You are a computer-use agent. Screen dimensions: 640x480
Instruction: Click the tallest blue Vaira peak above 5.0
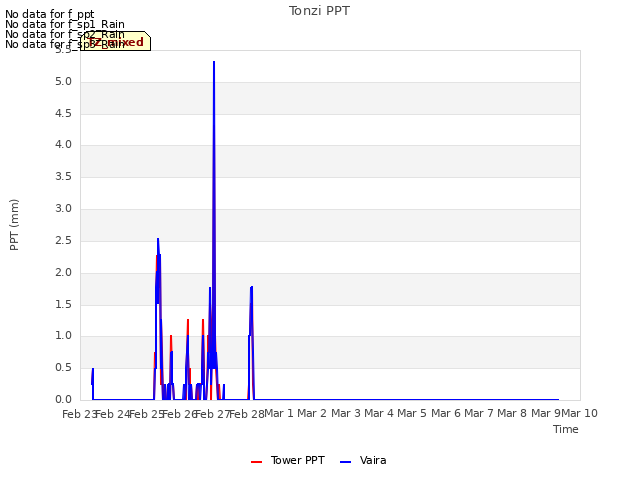point(214,62)
